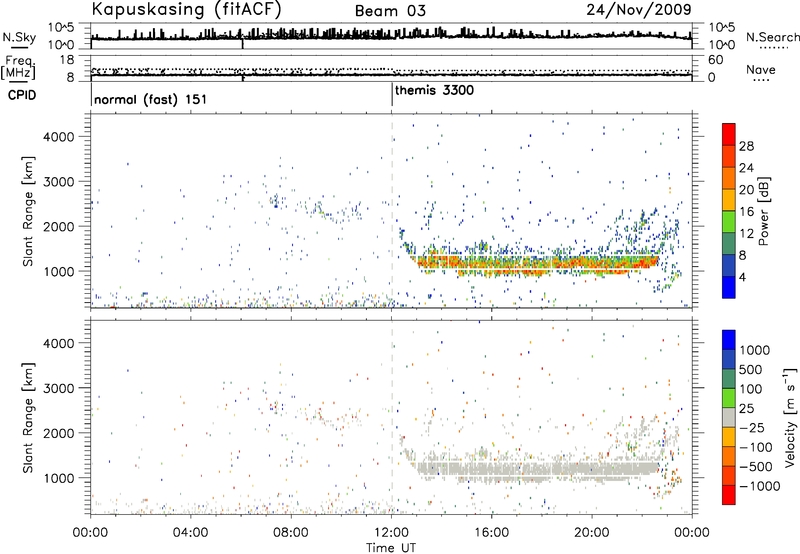Click '4000' tick on the power panel
The image size is (800, 554).
pos(59,137)
